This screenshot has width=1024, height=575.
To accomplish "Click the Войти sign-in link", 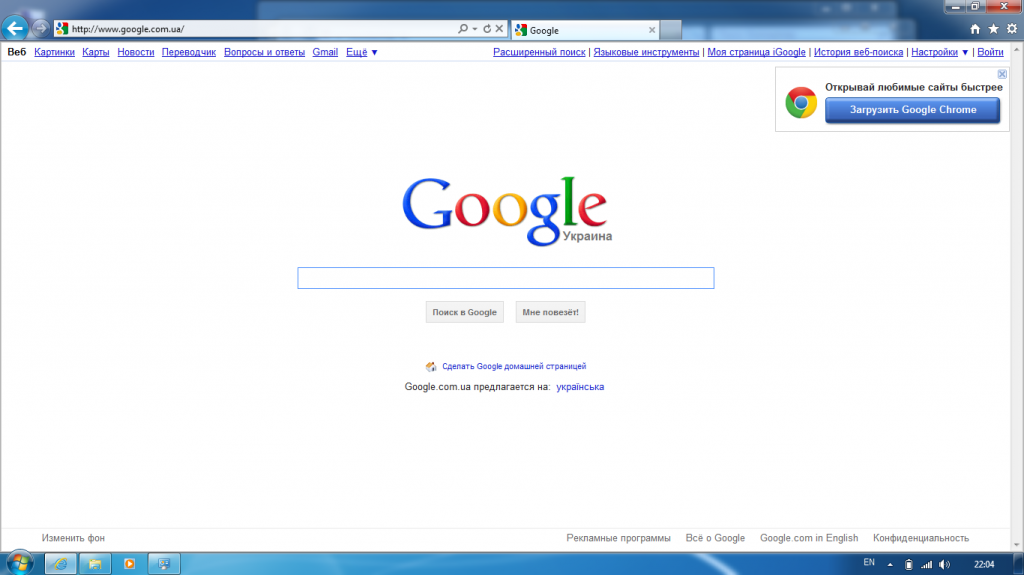I will pos(990,52).
